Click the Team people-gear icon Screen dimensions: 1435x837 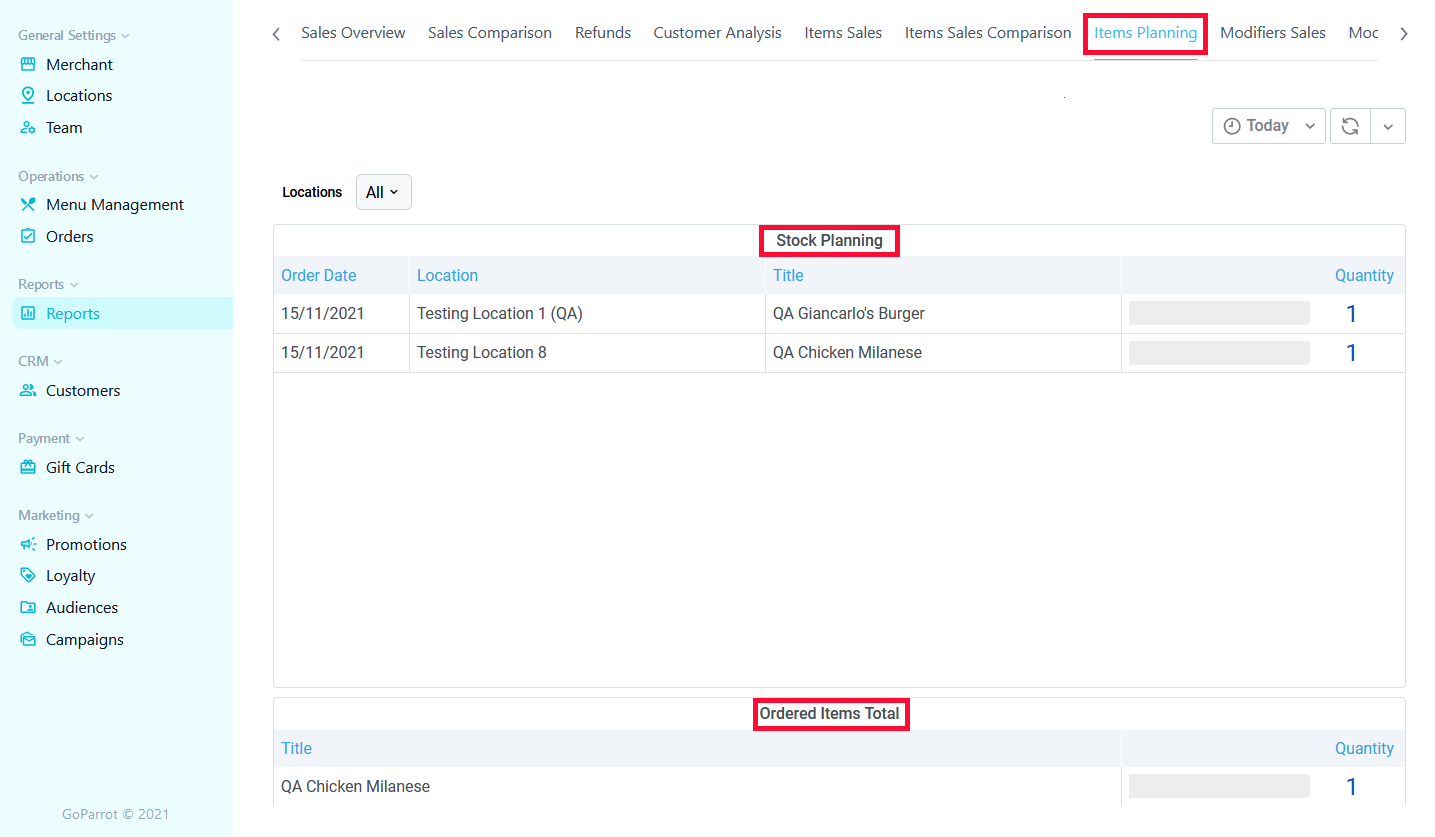(28, 127)
